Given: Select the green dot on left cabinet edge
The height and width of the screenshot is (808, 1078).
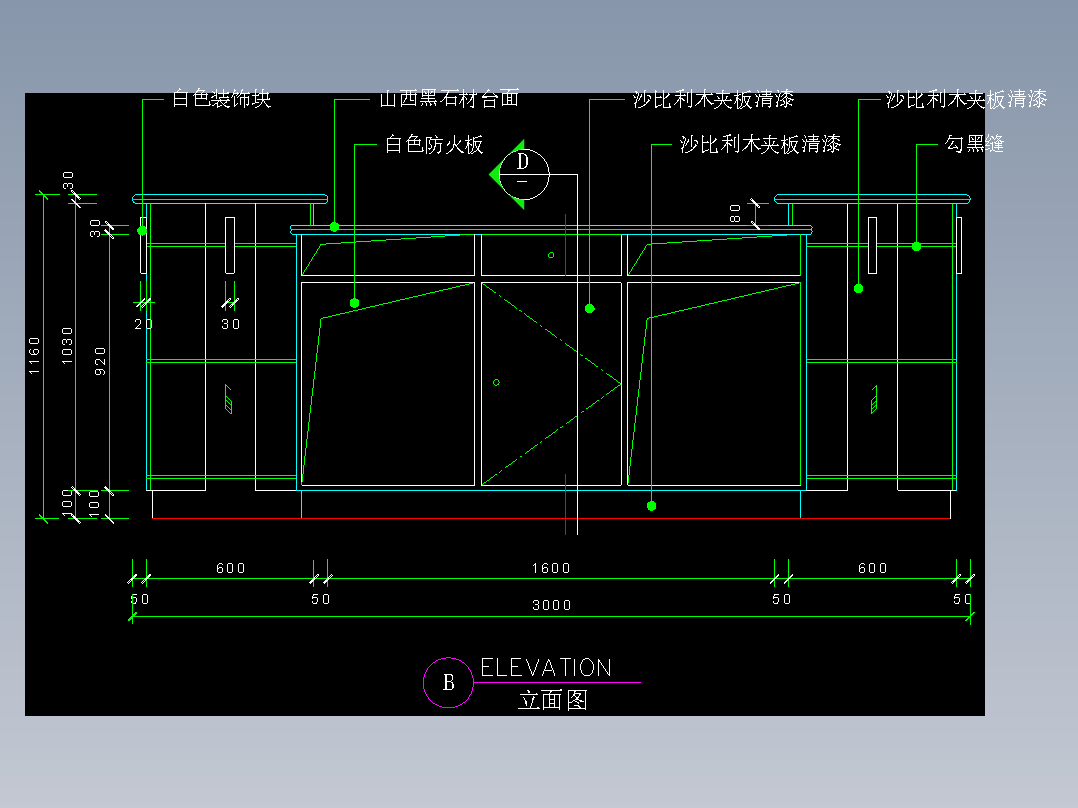Looking at the screenshot, I should pos(143,232).
